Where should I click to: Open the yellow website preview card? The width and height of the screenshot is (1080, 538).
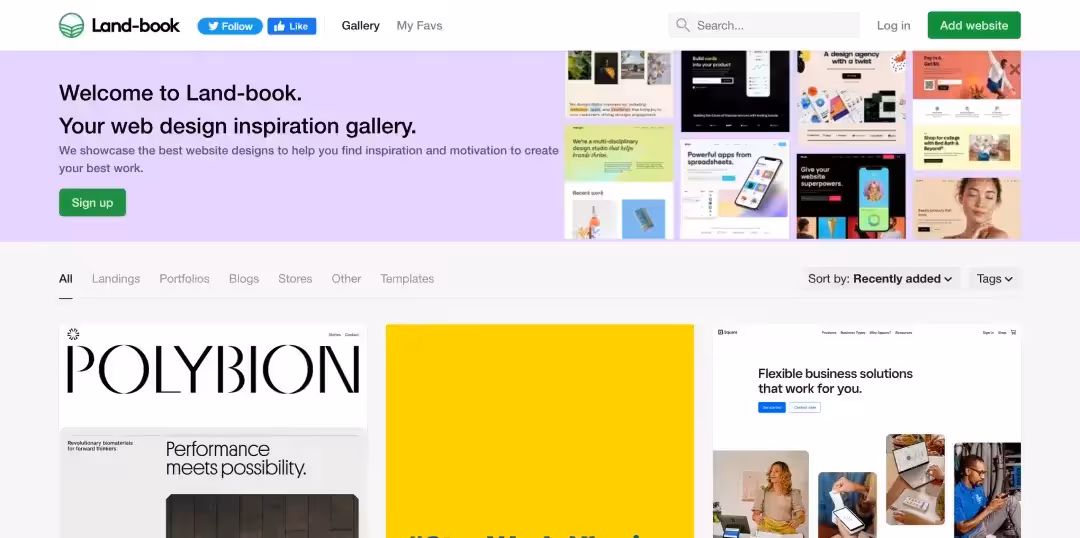coord(540,430)
